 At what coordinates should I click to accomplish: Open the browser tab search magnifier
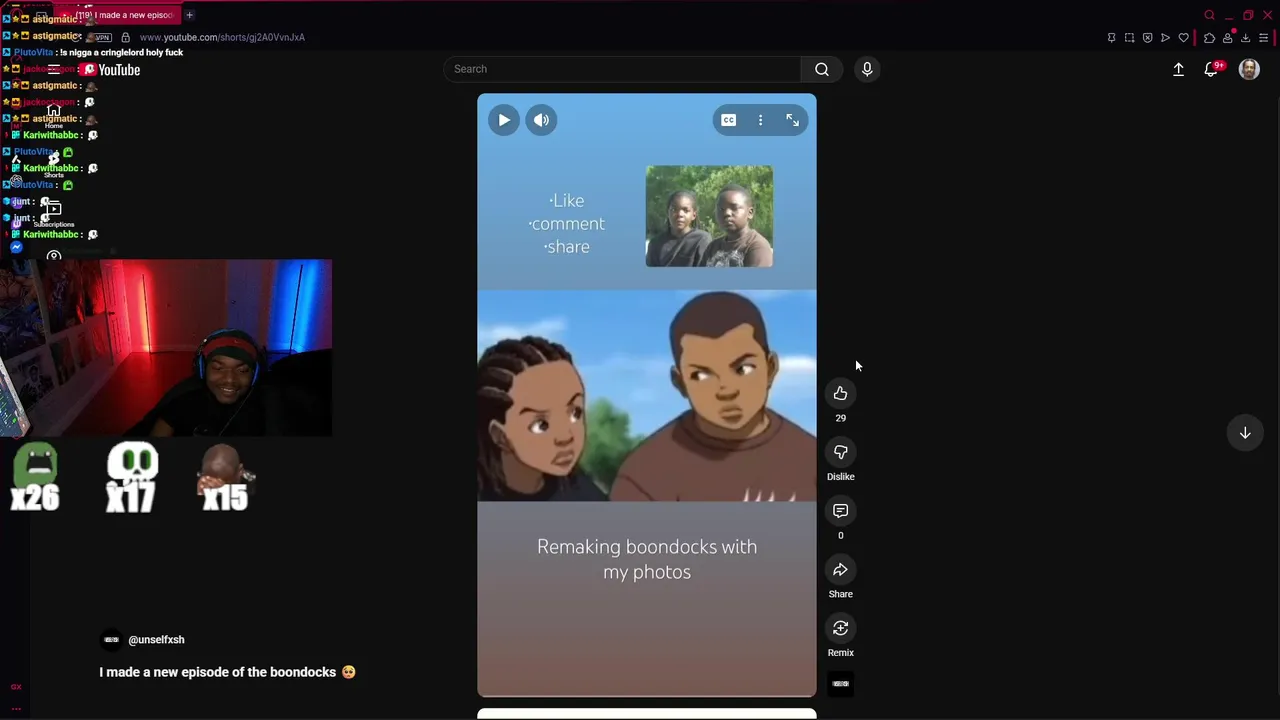click(x=1209, y=15)
